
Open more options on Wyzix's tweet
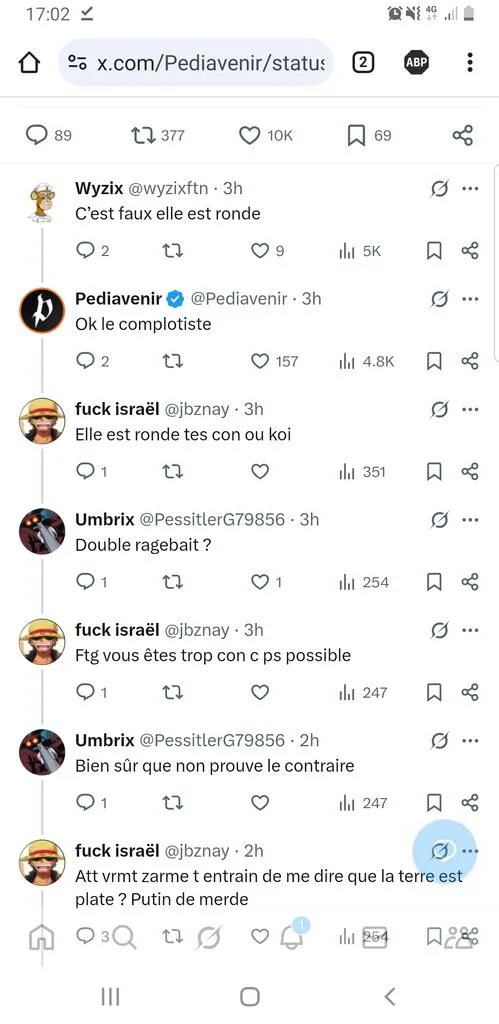click(470, 189)
